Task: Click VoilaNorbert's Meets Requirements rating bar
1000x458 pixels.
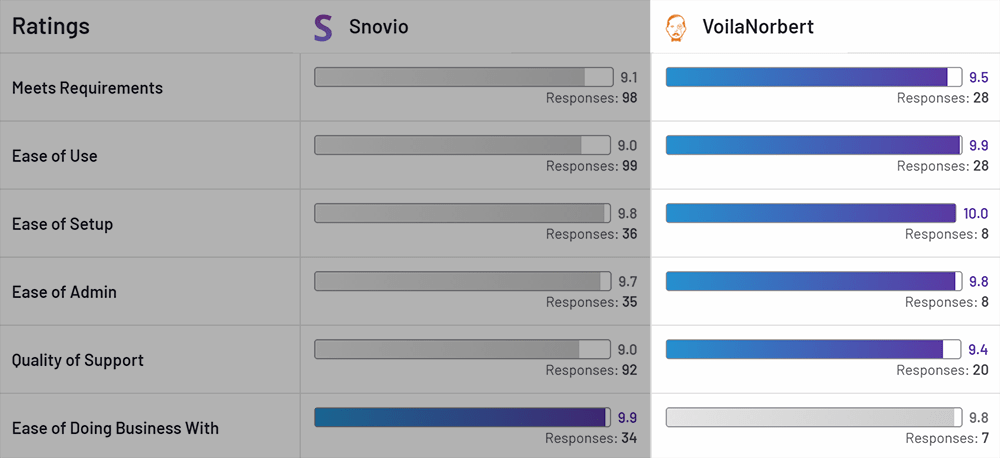Action: (814, 77)
